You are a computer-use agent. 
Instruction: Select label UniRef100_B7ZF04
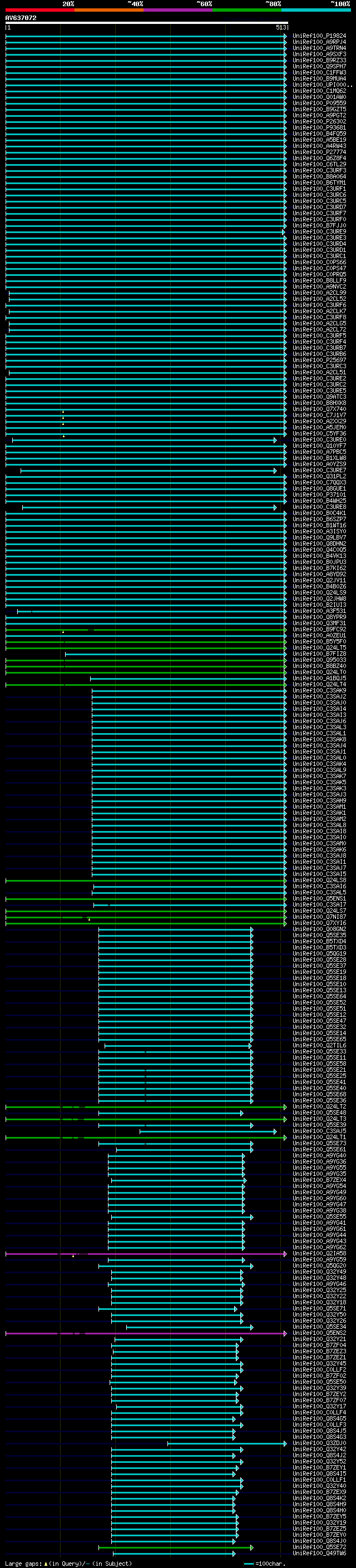pos(319,1345)
